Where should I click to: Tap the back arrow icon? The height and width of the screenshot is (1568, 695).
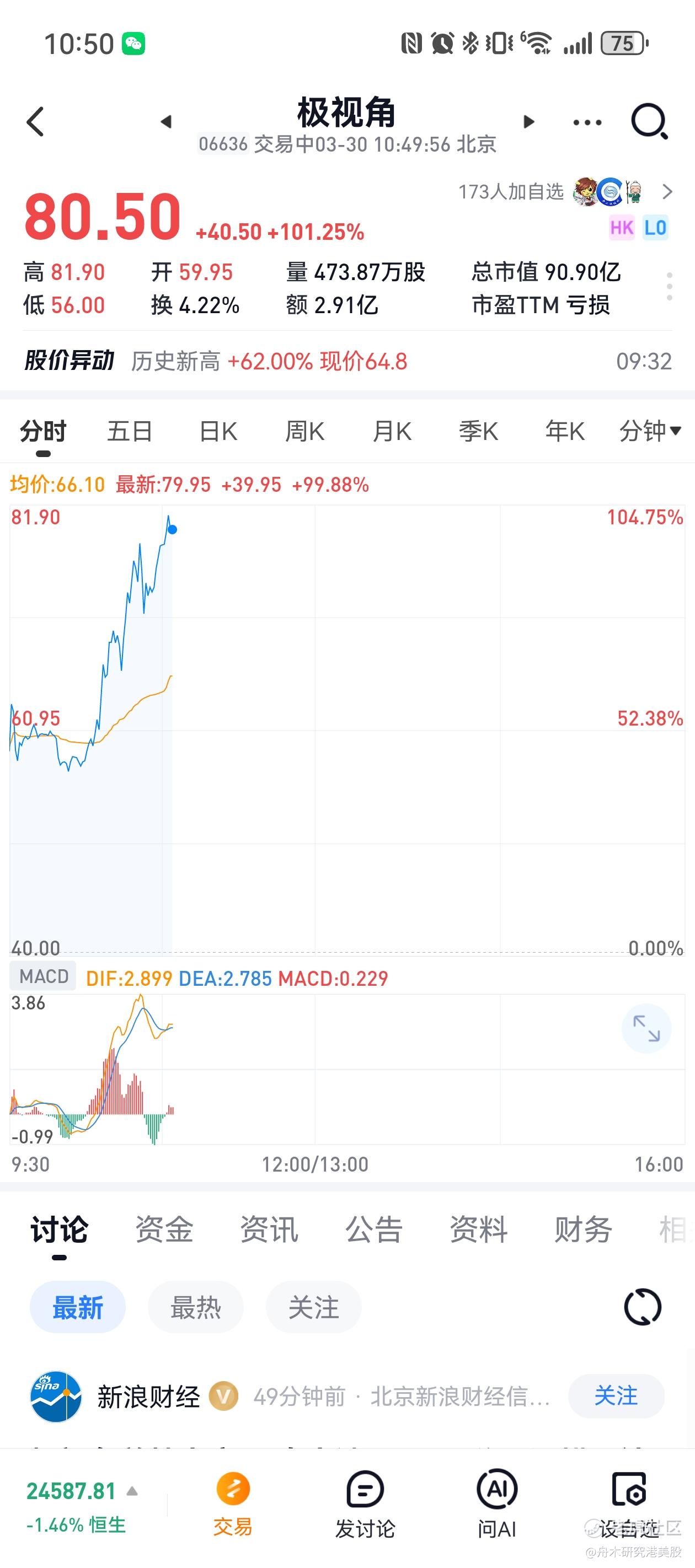(x=36, y=122)
